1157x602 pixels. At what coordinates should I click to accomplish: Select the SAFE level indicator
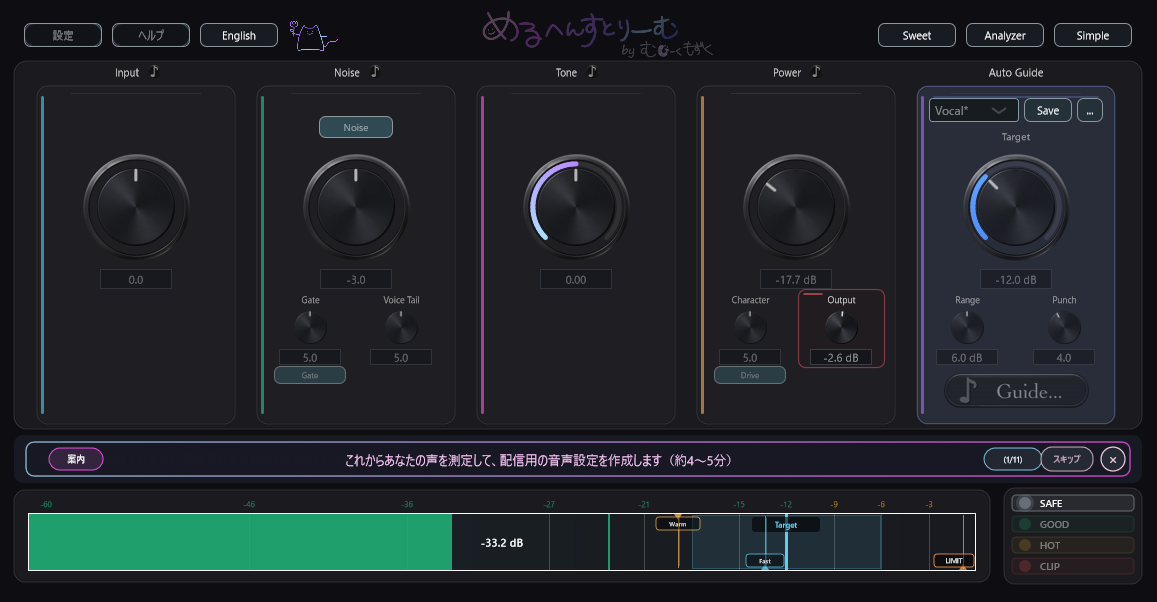click(x=1073, y=503)
